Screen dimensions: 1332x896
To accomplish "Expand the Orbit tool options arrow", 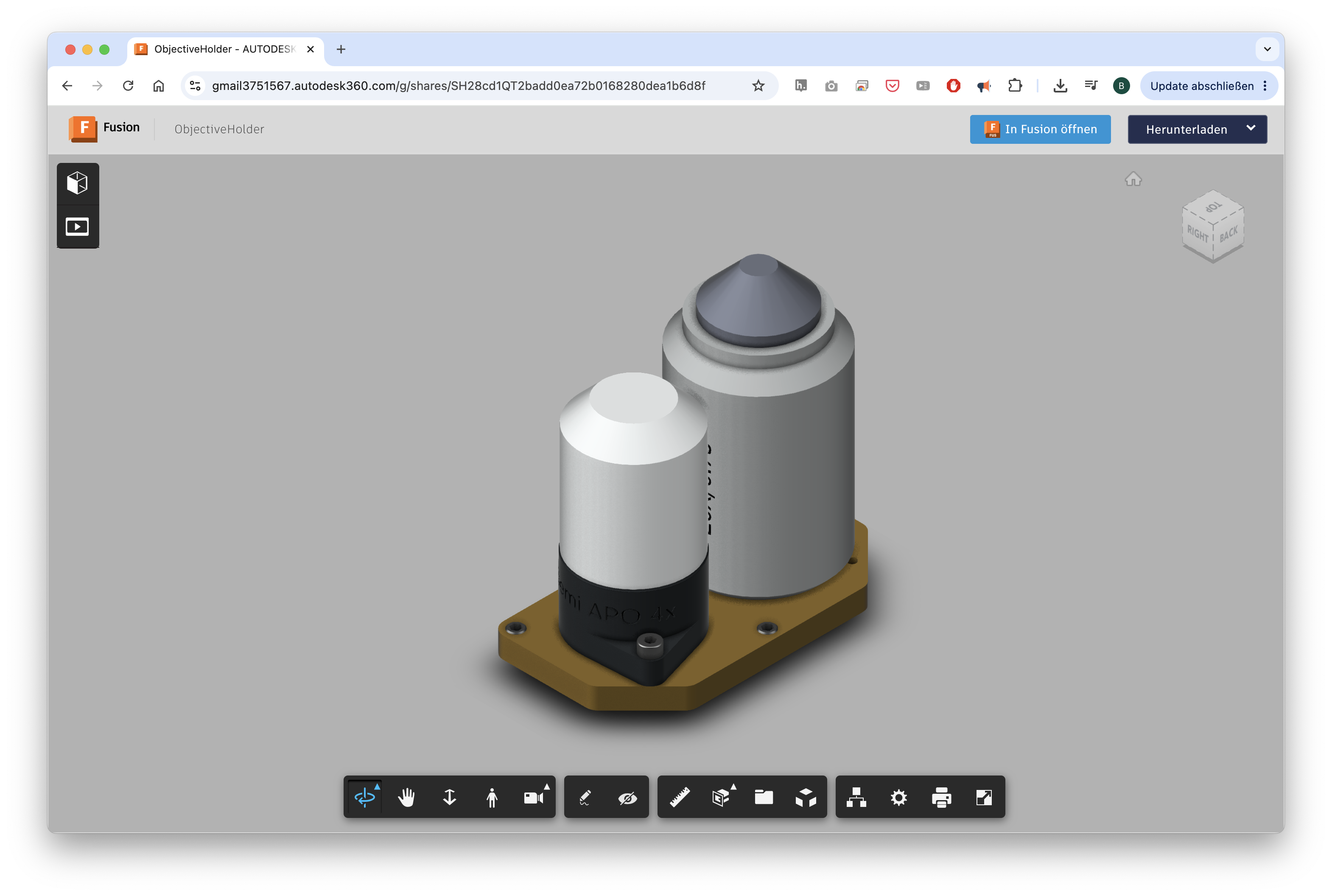I will tap(377, 787).
